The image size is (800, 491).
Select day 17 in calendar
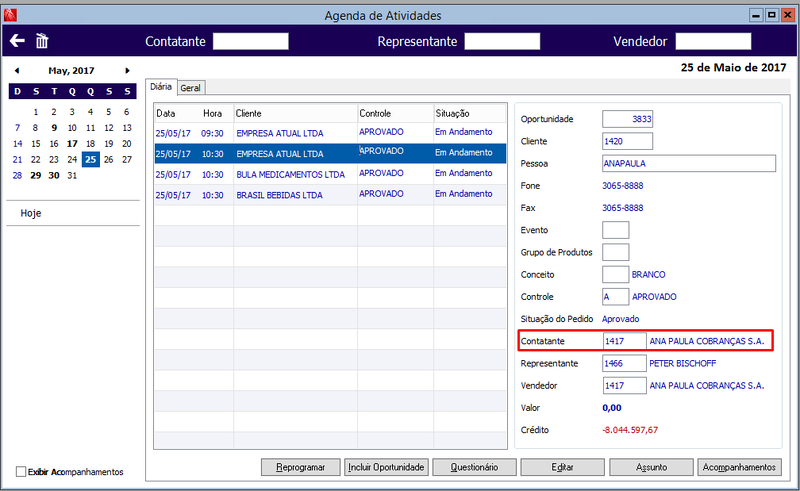(x=72, y=143)
